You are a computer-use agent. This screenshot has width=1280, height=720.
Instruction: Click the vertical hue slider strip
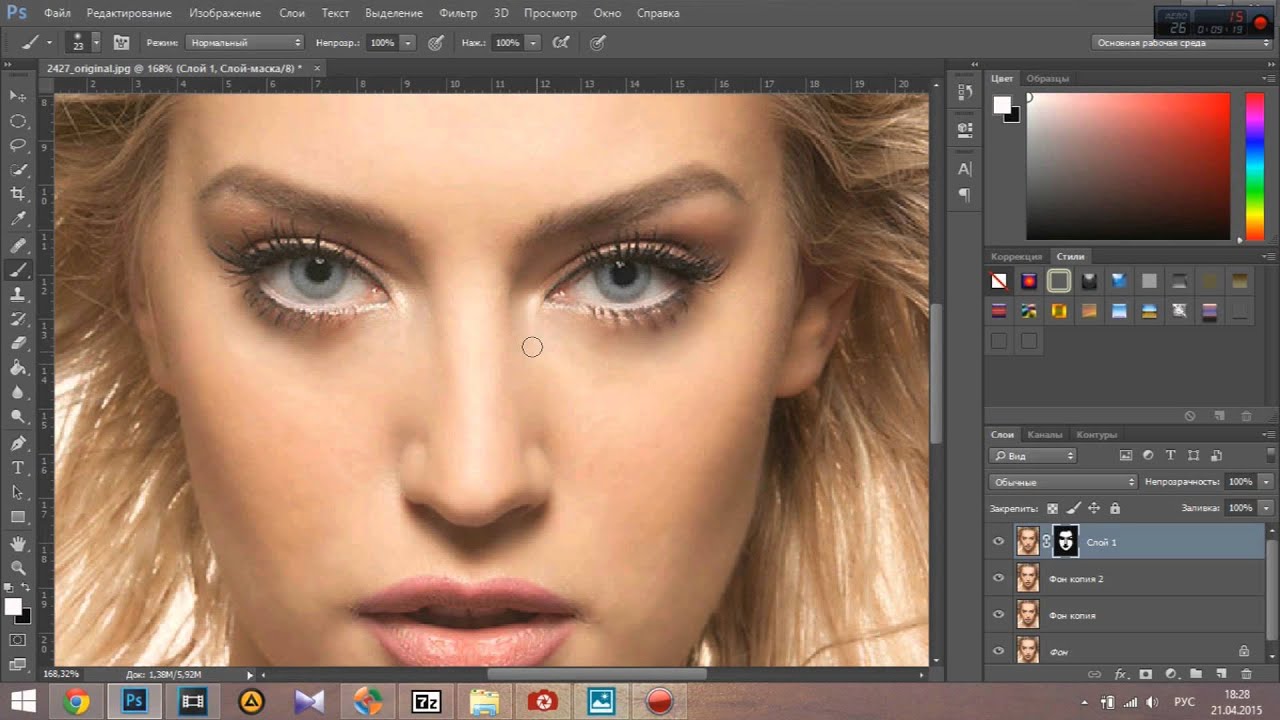[1253, 165]
